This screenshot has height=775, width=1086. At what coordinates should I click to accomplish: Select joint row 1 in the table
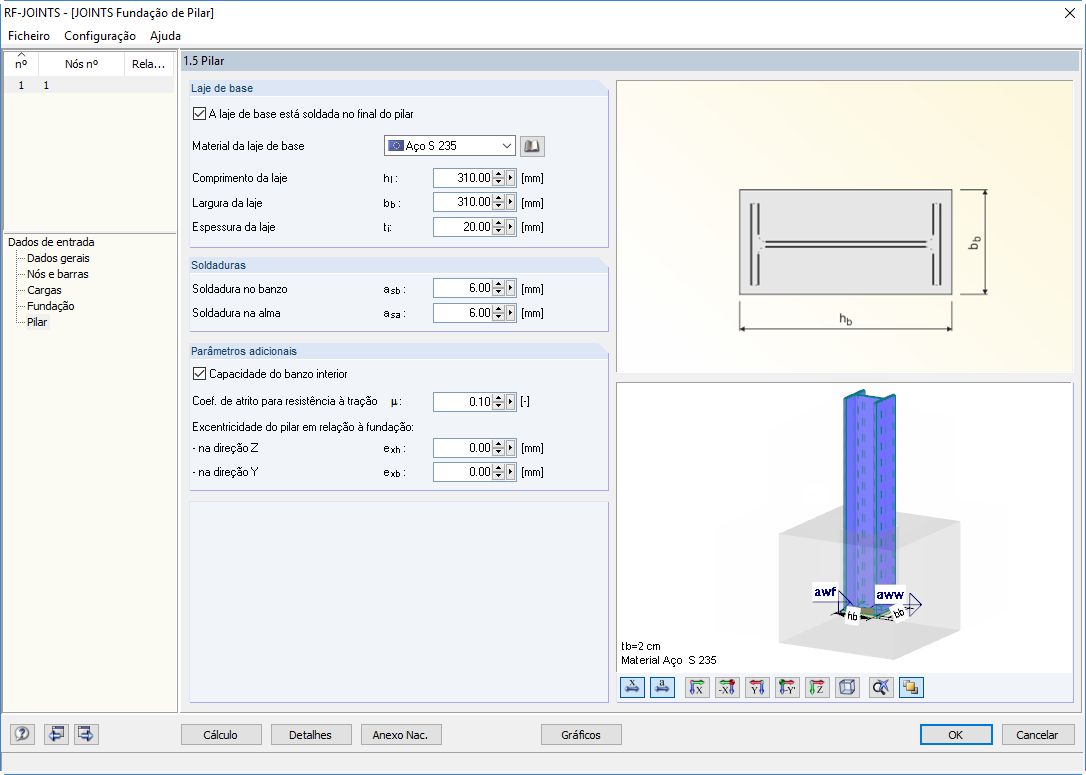[89, 85]
